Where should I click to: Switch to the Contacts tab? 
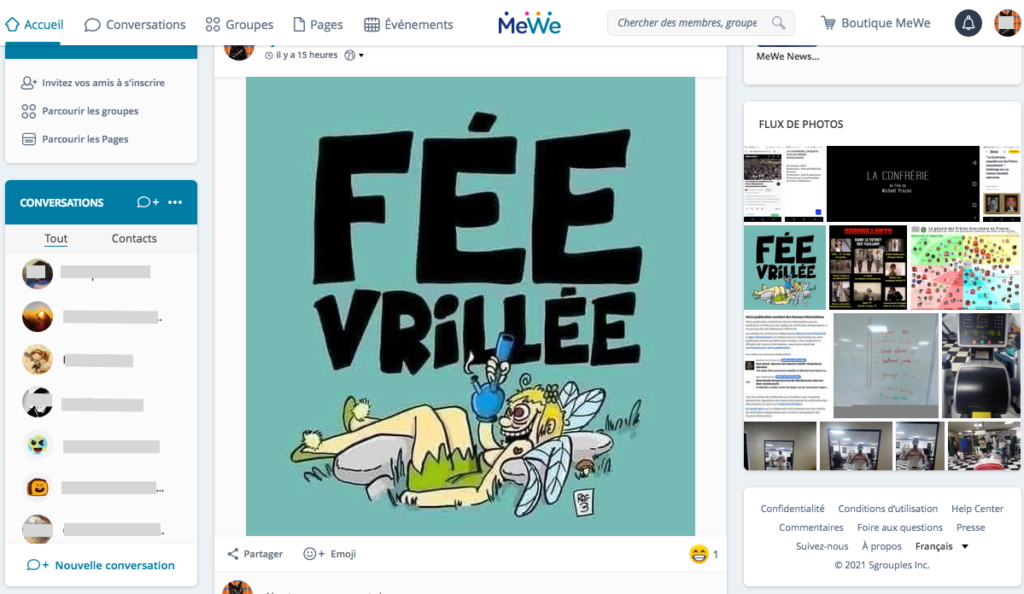point(134,238)
